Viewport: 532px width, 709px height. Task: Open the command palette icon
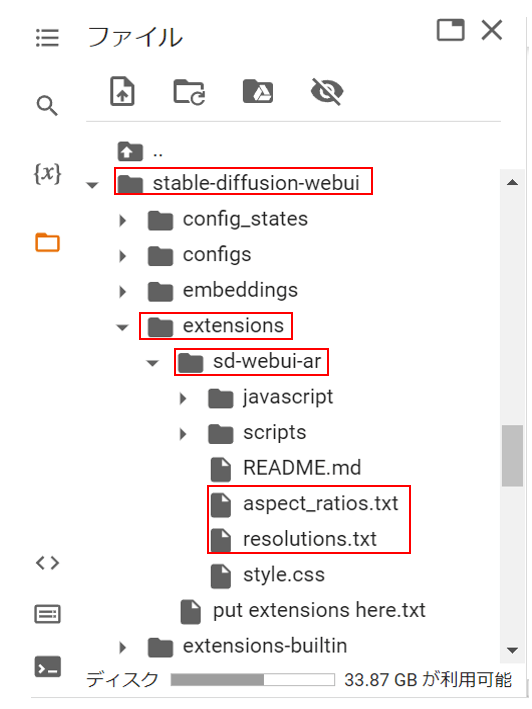pos(47,614)
